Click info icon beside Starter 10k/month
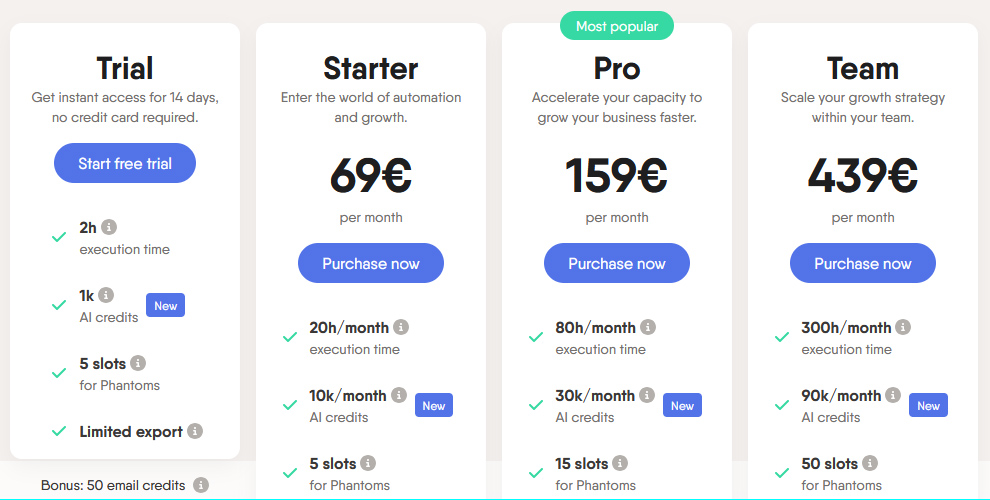Screen dimensions: 990x500 pos(399,395)
